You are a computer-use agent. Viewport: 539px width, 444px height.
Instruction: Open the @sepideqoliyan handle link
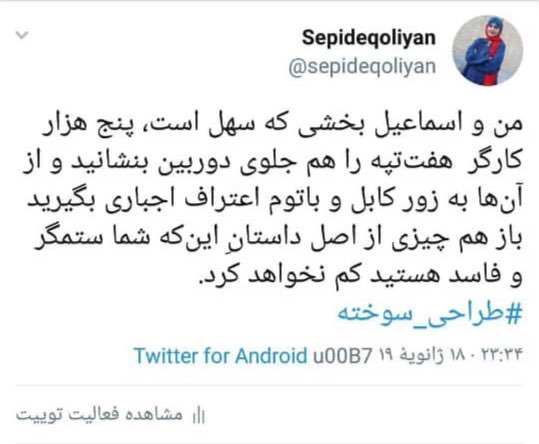[x=362, y=67]
